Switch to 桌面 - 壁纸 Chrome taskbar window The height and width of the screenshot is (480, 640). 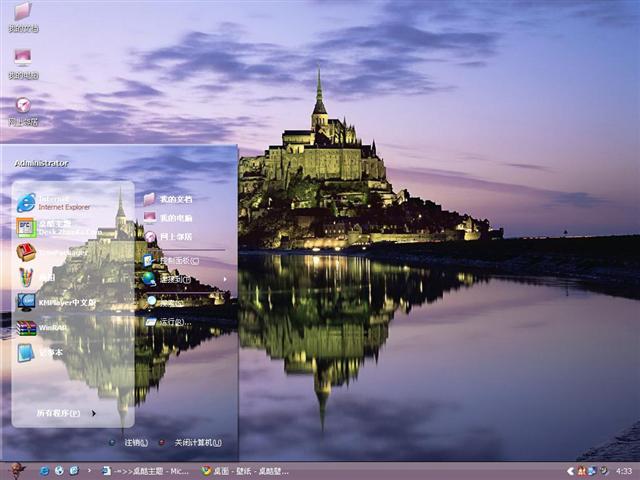tap(245, 471)
